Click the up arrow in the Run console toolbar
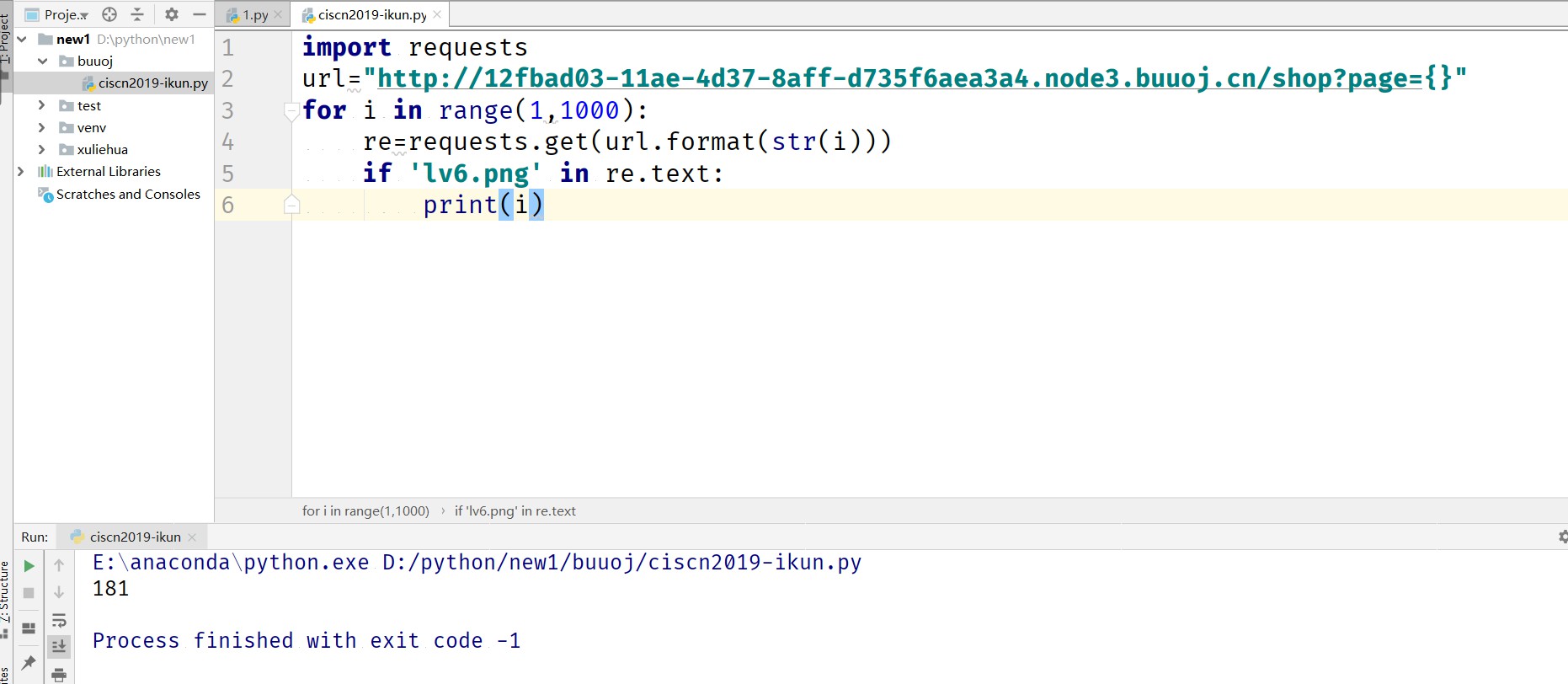 coord(59,565)
